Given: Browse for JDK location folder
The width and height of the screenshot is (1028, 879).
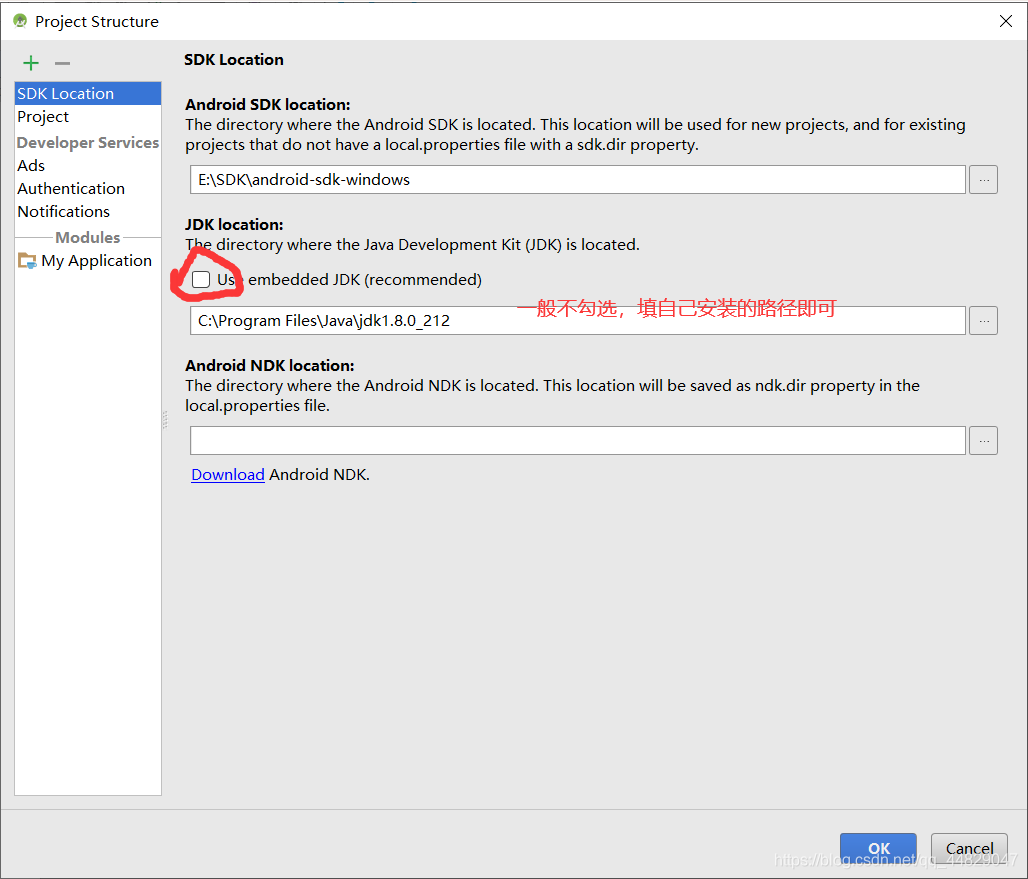Looking at the screenshot, I should (x=983, y=321).
